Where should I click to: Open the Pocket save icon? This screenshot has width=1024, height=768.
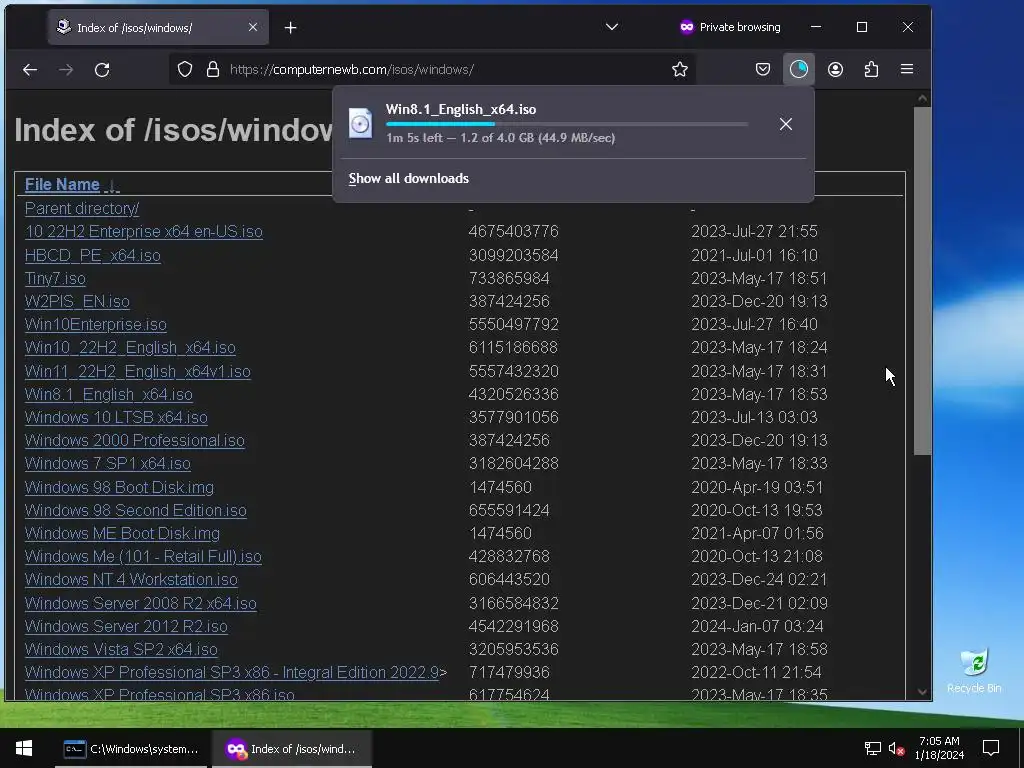tap(763, 69)
